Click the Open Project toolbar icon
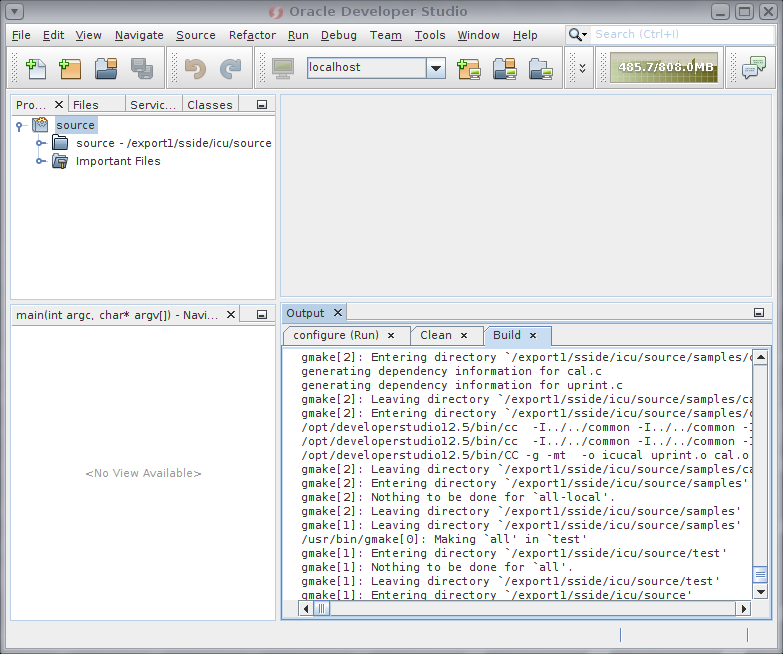The height and width of the screenshot is (654, 783). click(106, 68)
